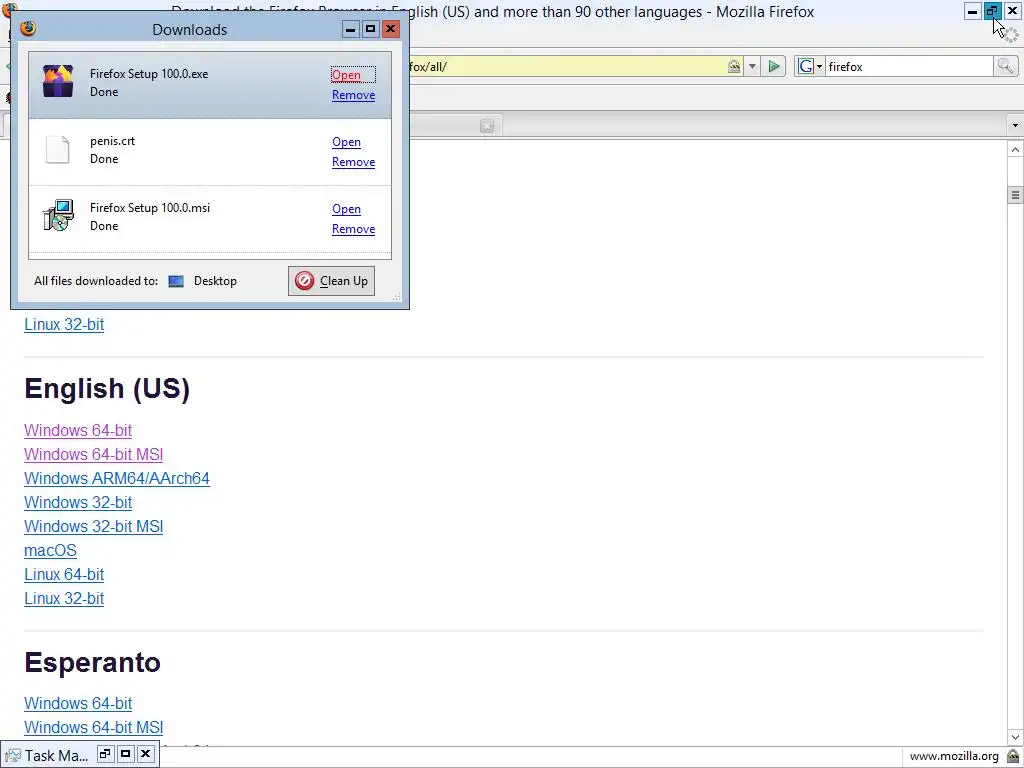Click the Clean Up button
This screenshot has width=1024, height=768.
coord(331,281)
